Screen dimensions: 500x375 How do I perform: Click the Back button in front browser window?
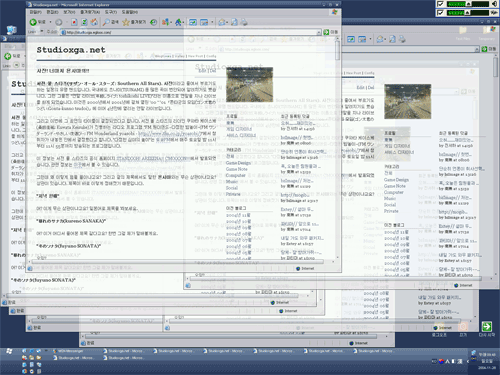(37, 22)
